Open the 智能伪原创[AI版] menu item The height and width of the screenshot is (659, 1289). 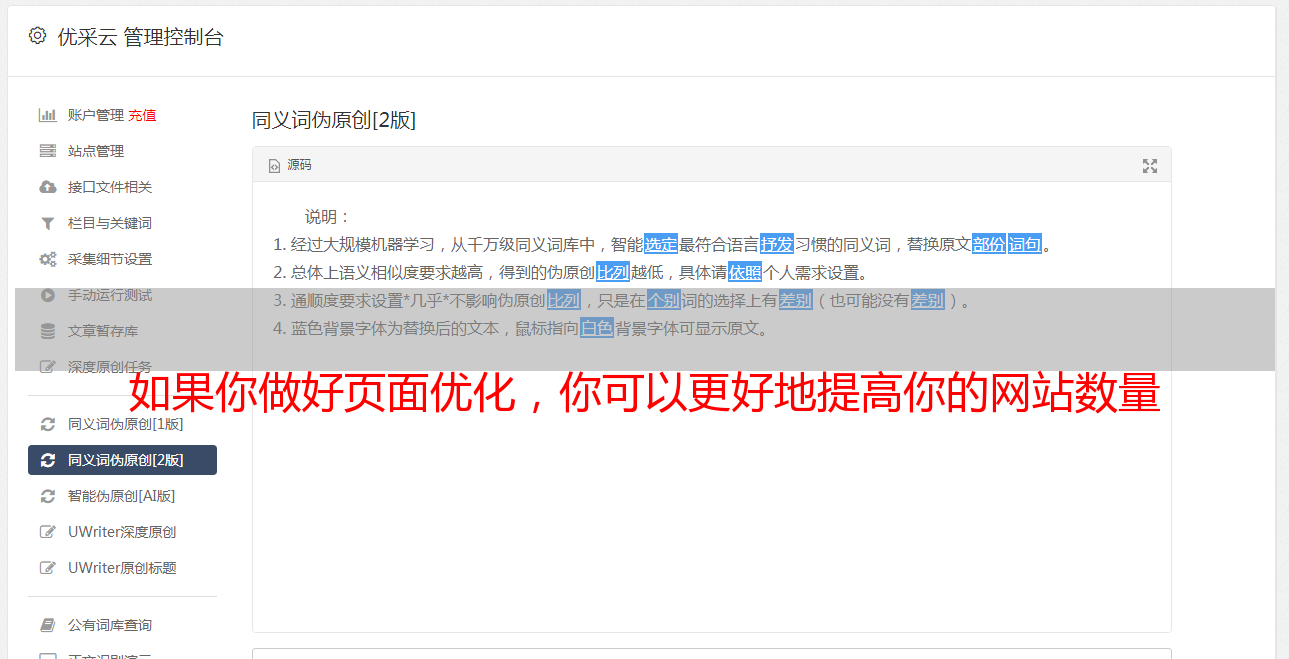(x=122, y=496)
